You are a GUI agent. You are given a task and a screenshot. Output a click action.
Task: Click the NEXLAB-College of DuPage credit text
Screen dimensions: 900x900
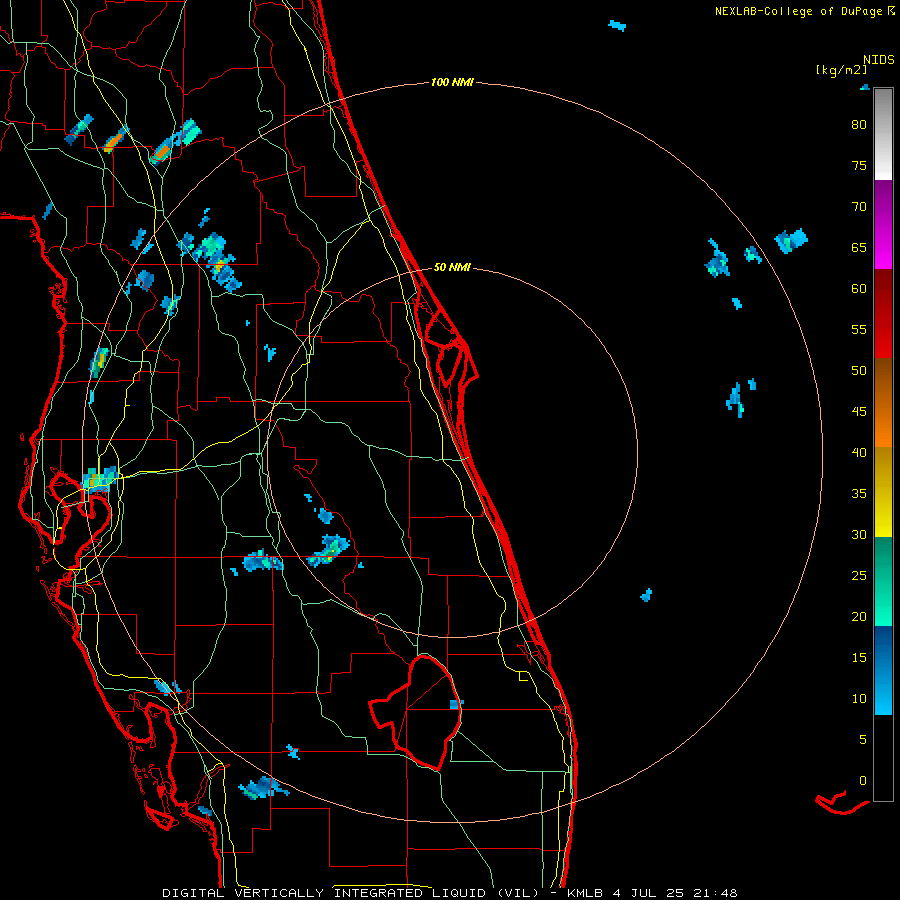(798, 11)
